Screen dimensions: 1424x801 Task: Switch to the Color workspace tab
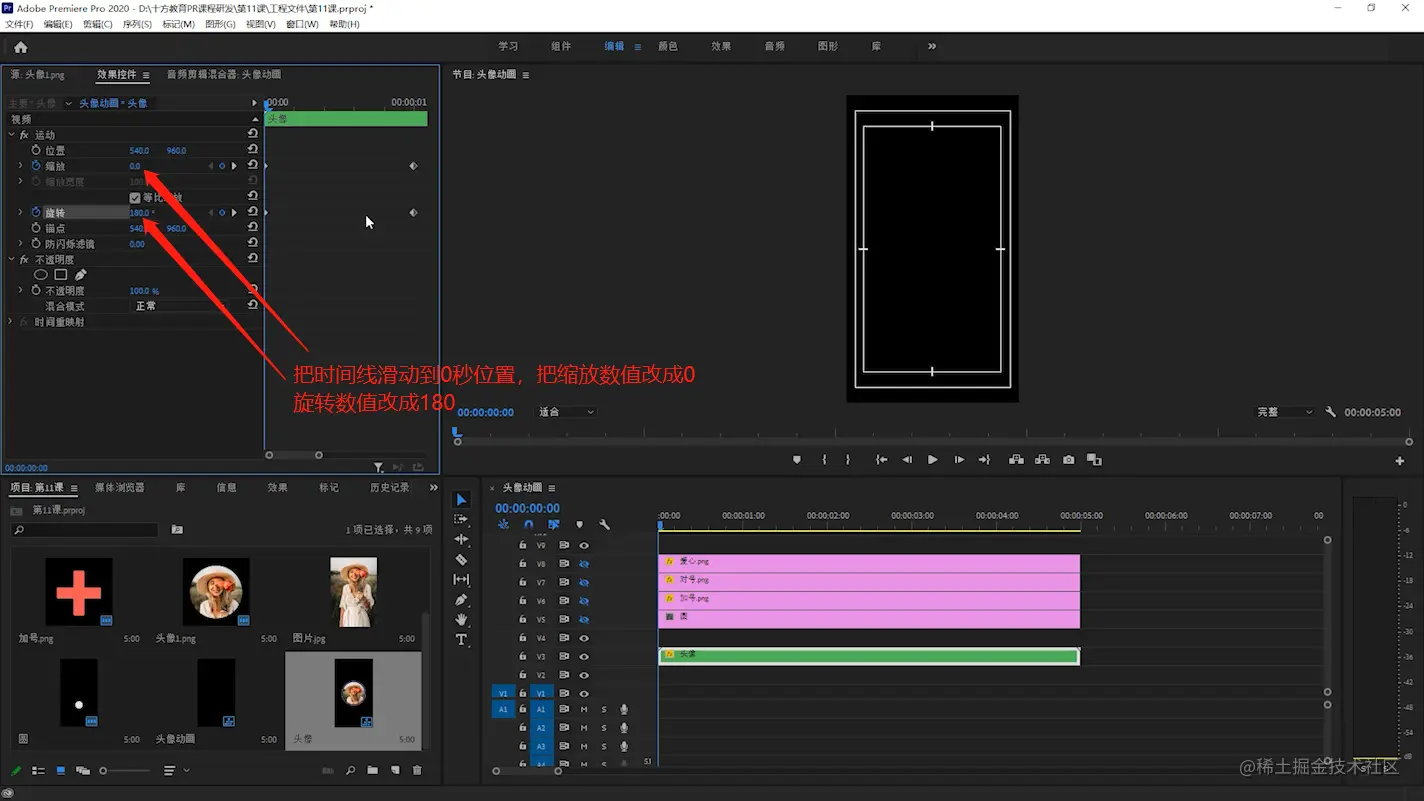667,47
